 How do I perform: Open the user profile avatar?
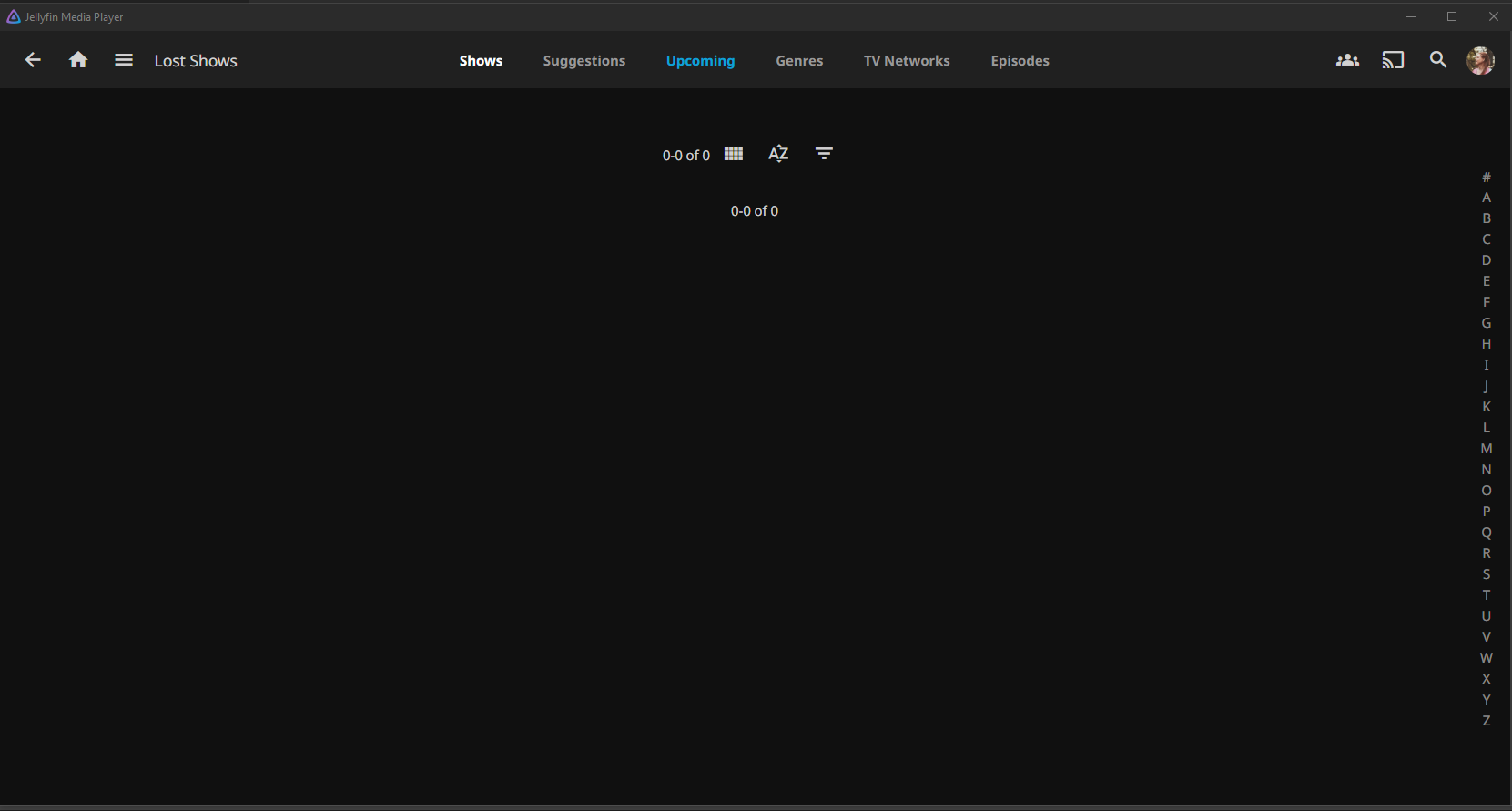click(x=1480, y=60)
